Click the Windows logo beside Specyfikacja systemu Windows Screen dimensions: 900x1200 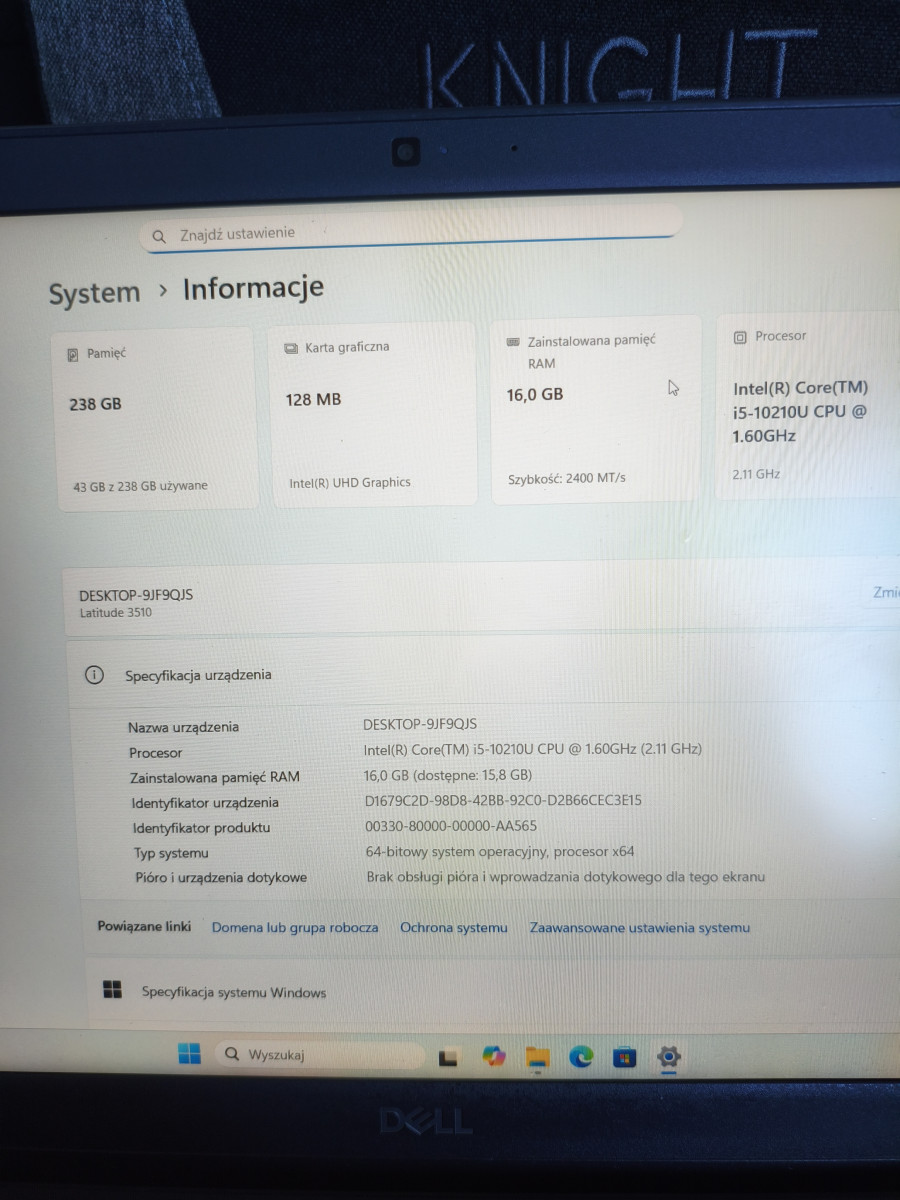coord(113,990)
